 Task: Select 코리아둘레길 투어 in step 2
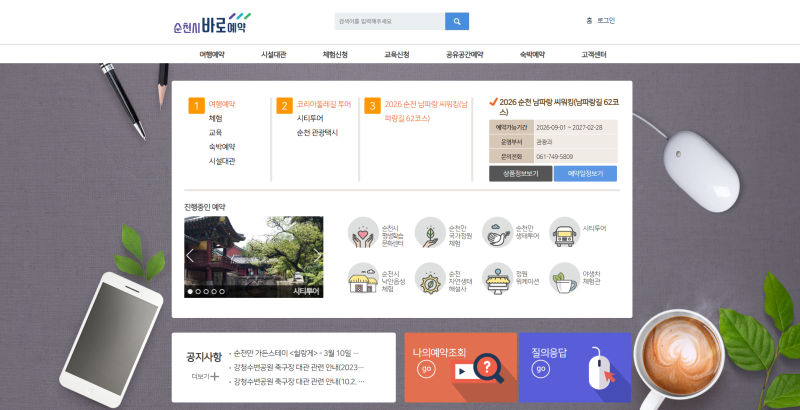(324, 104)
